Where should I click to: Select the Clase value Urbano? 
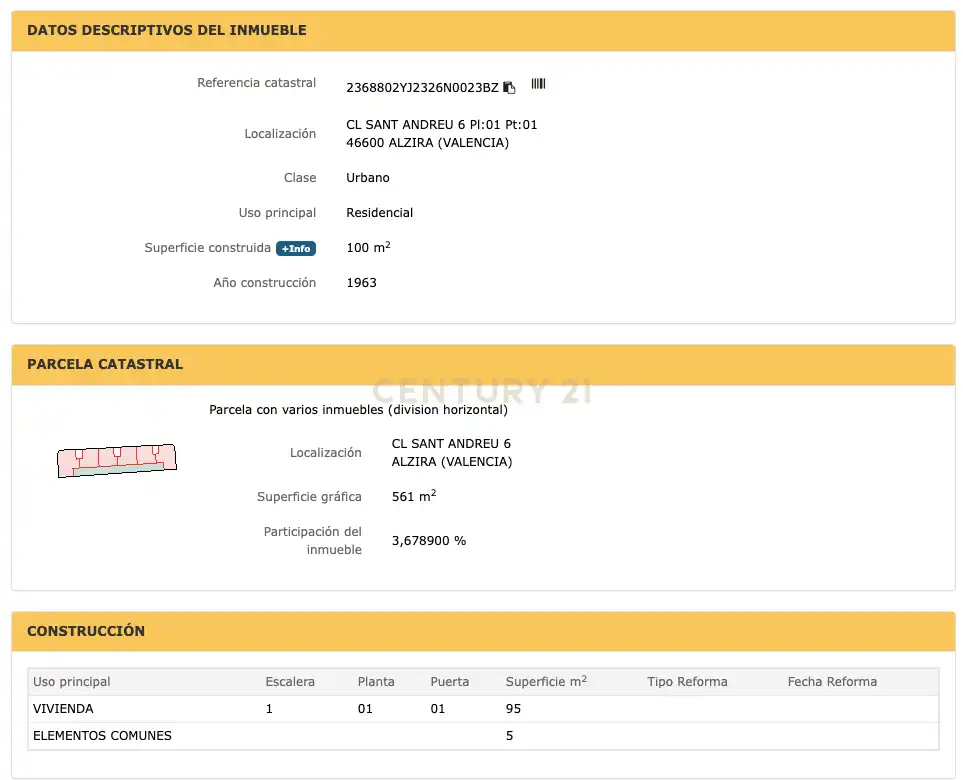(x=368, y=177)
